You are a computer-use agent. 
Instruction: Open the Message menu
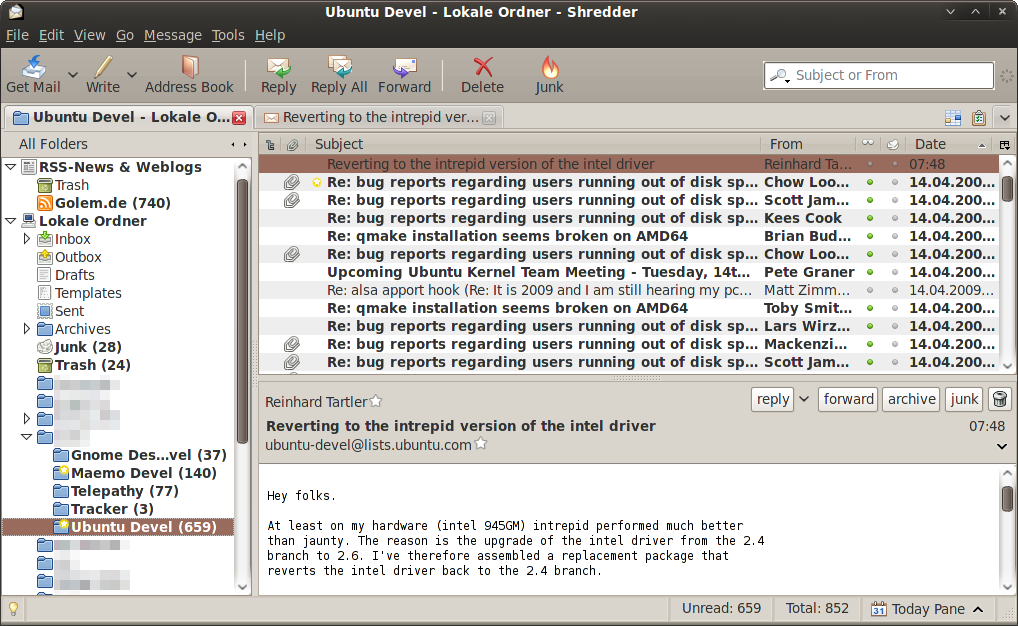click(173, 35)
